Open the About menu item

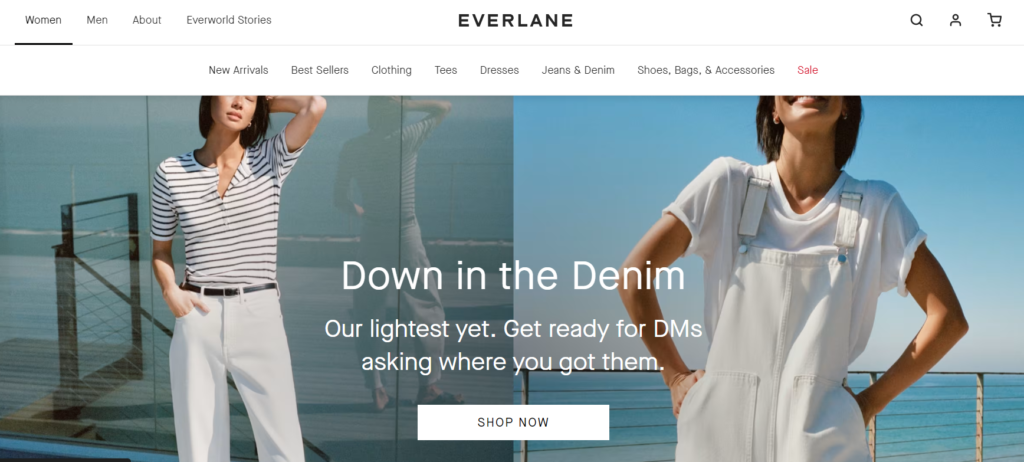tap(147, 20)
